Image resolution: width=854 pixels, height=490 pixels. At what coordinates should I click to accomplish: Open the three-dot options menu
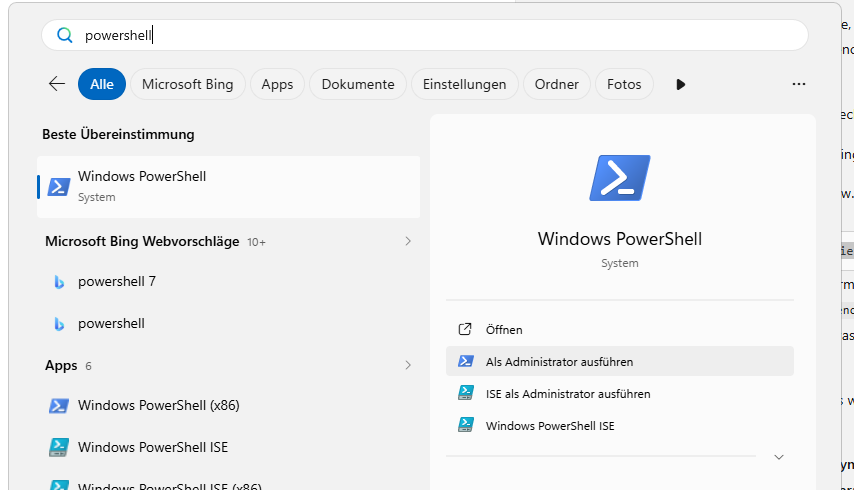coord(798,84)
